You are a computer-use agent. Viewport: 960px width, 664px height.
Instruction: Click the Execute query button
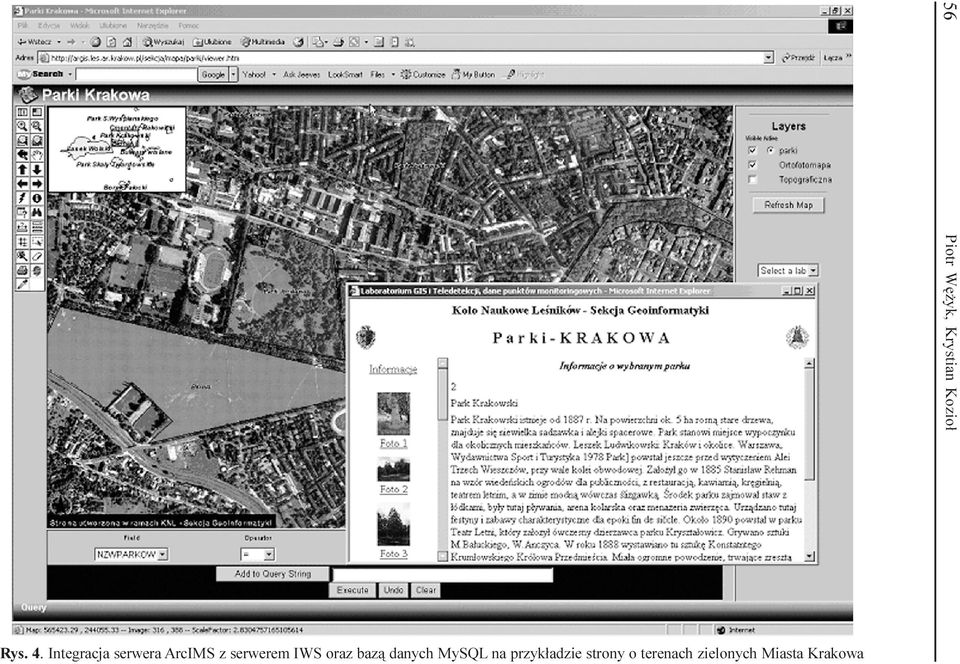click(353, 590)
